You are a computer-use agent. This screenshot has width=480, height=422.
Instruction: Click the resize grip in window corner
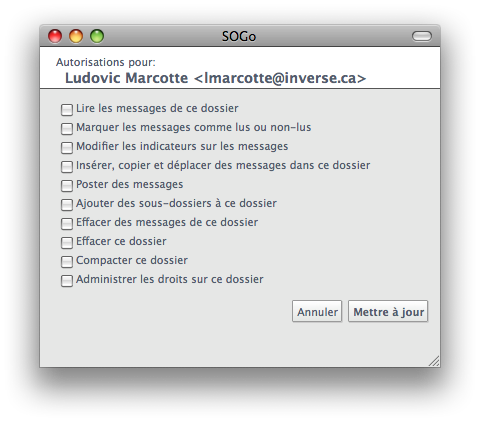pos(434,361)
